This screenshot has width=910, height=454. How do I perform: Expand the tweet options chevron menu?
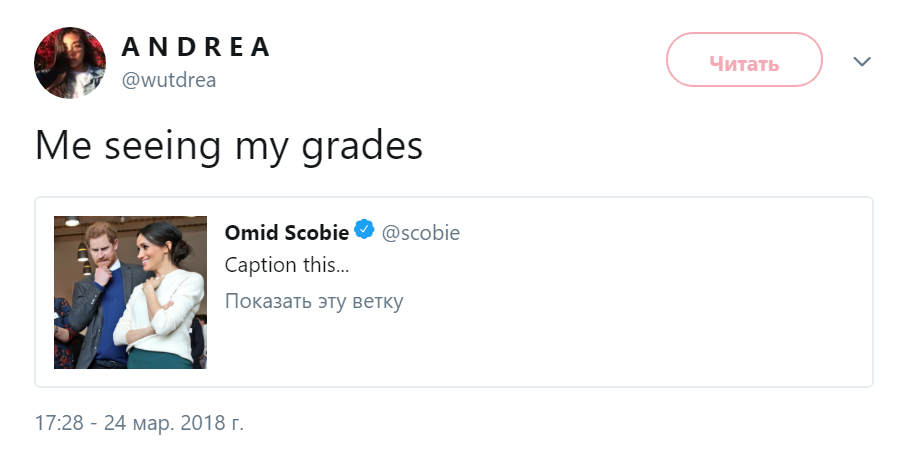click(x=862, y=61)
